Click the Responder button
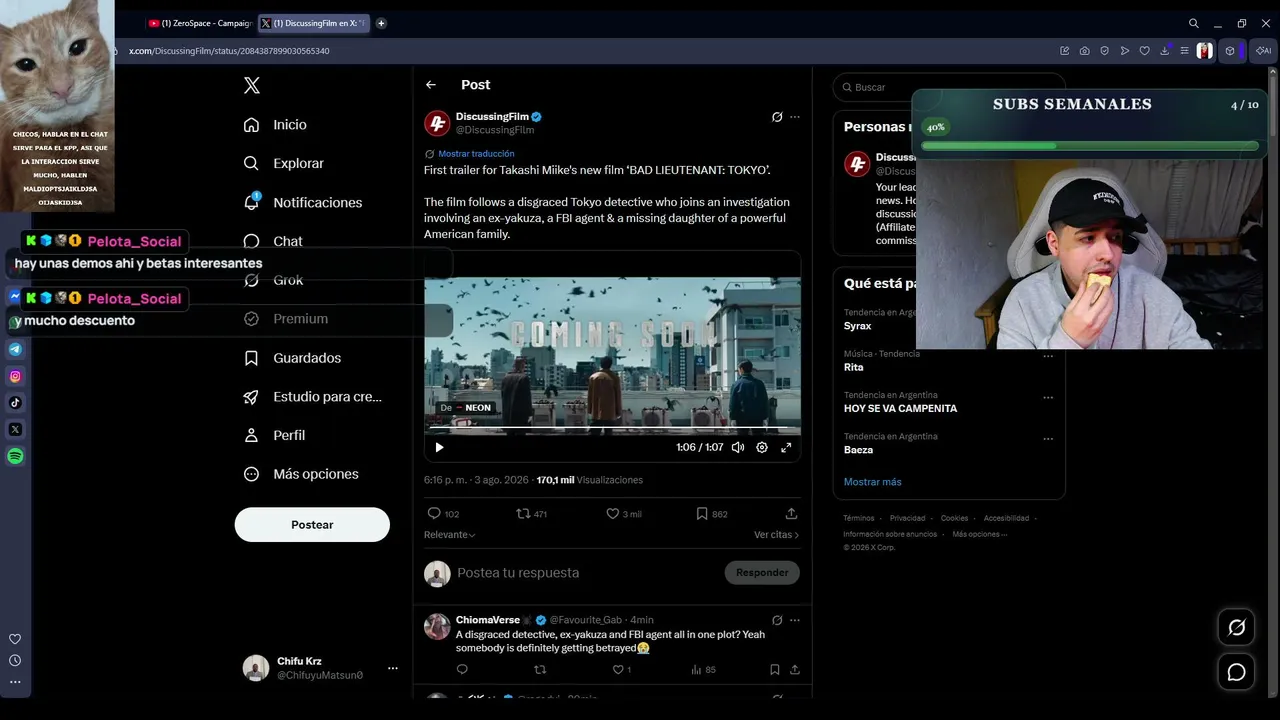 (x=762, y=573)
